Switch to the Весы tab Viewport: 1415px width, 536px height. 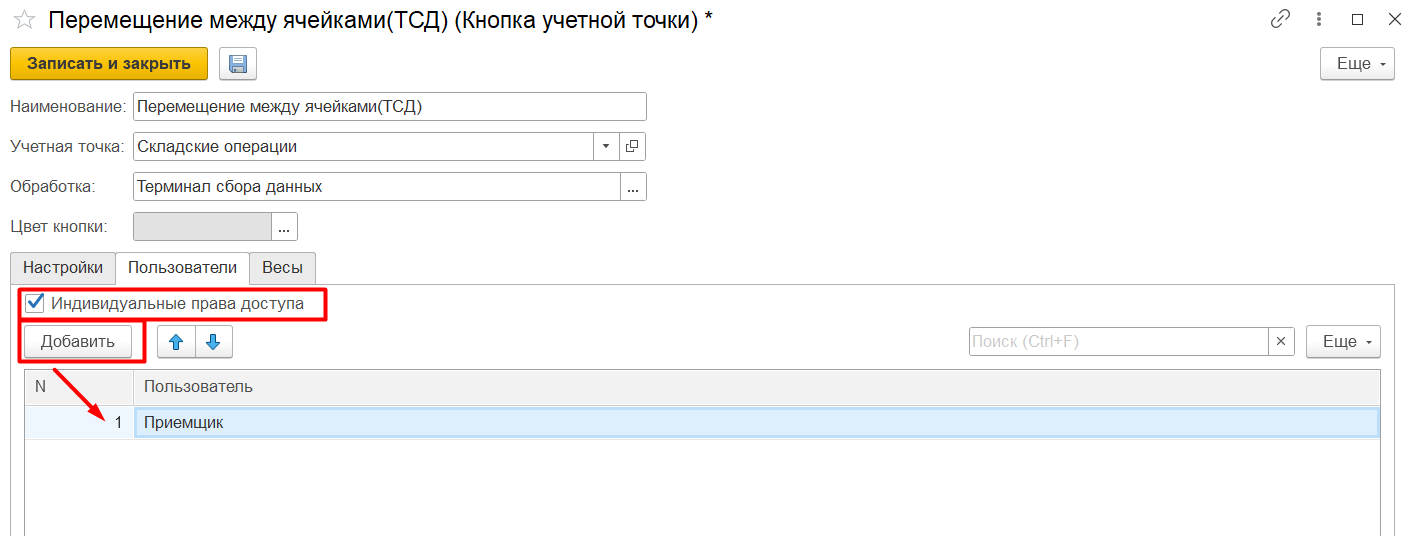[283, 268]
